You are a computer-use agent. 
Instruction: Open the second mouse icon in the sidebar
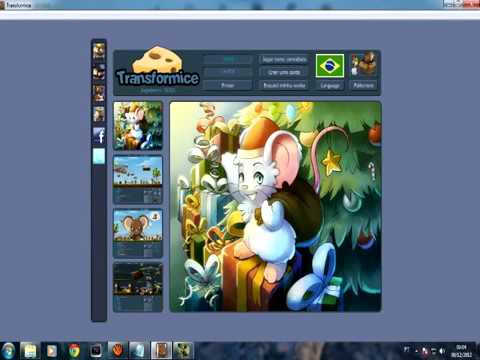[x=99, y=72]
